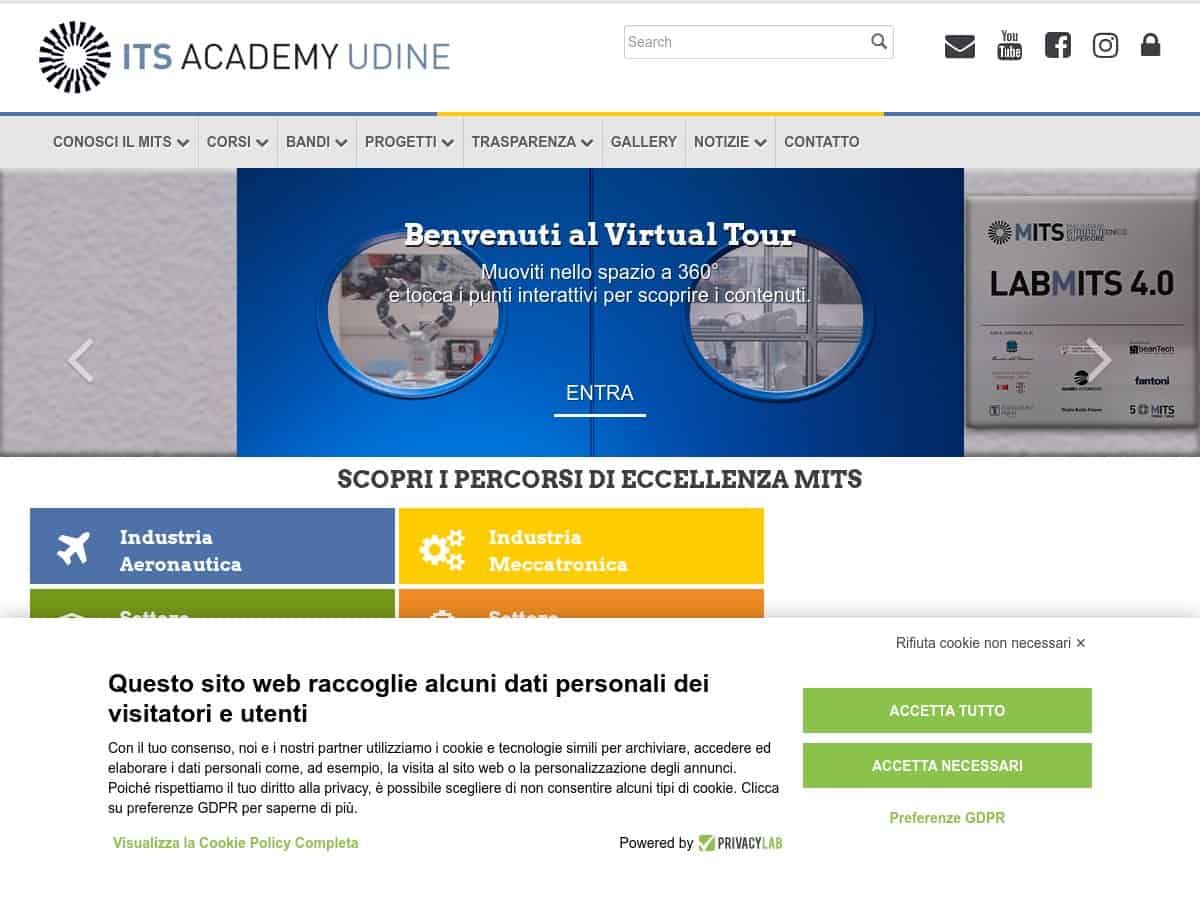Image resolution: width=1200 pixels, height=900 pixels.
Task: Open the Industria Aeronautica tile
Action: point(212,546)
